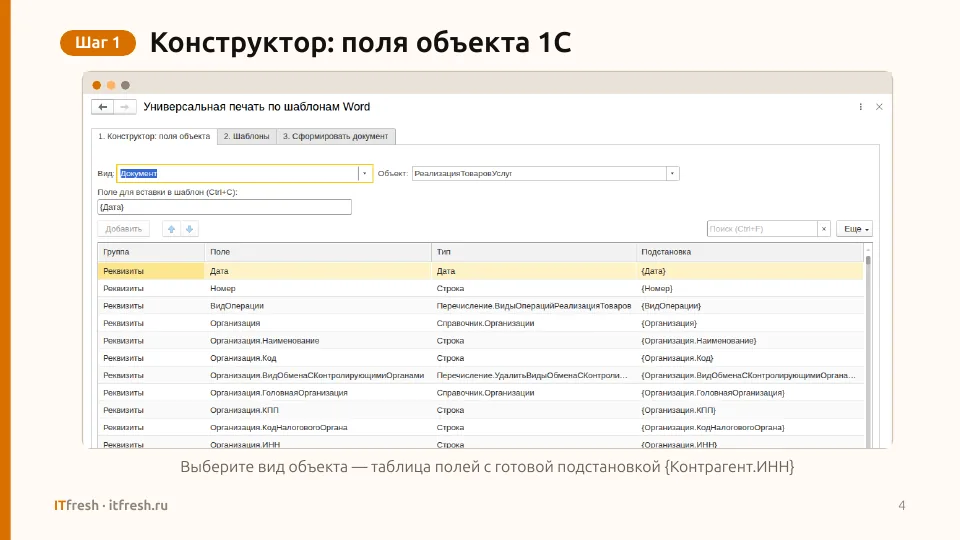
Task: Click the template insert field {Дата}
Action: [224, 207]
